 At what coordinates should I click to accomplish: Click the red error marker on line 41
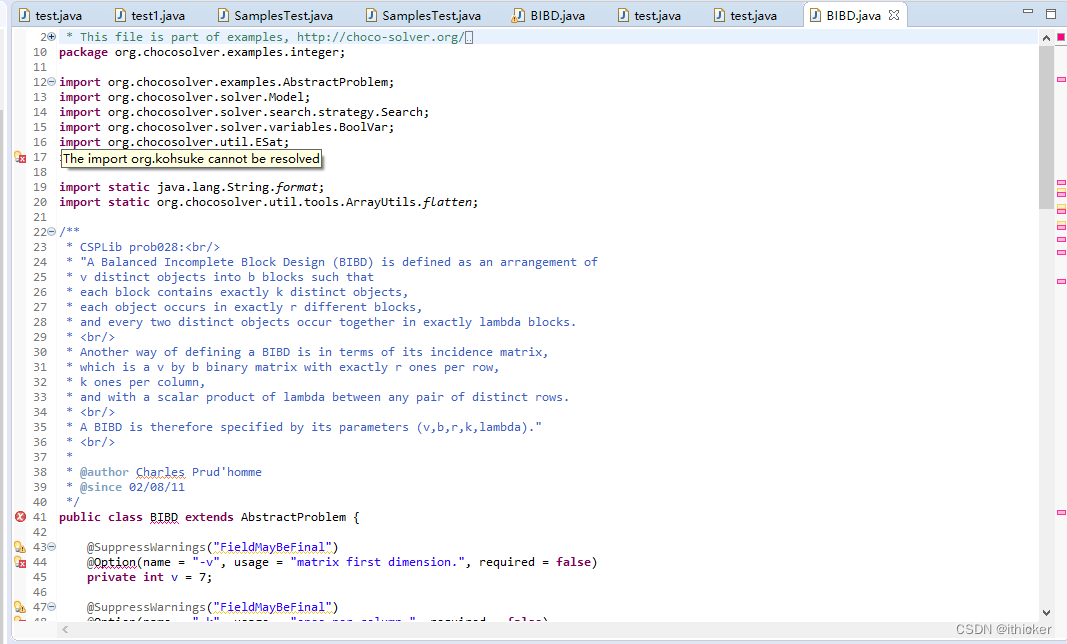[20, 517]
